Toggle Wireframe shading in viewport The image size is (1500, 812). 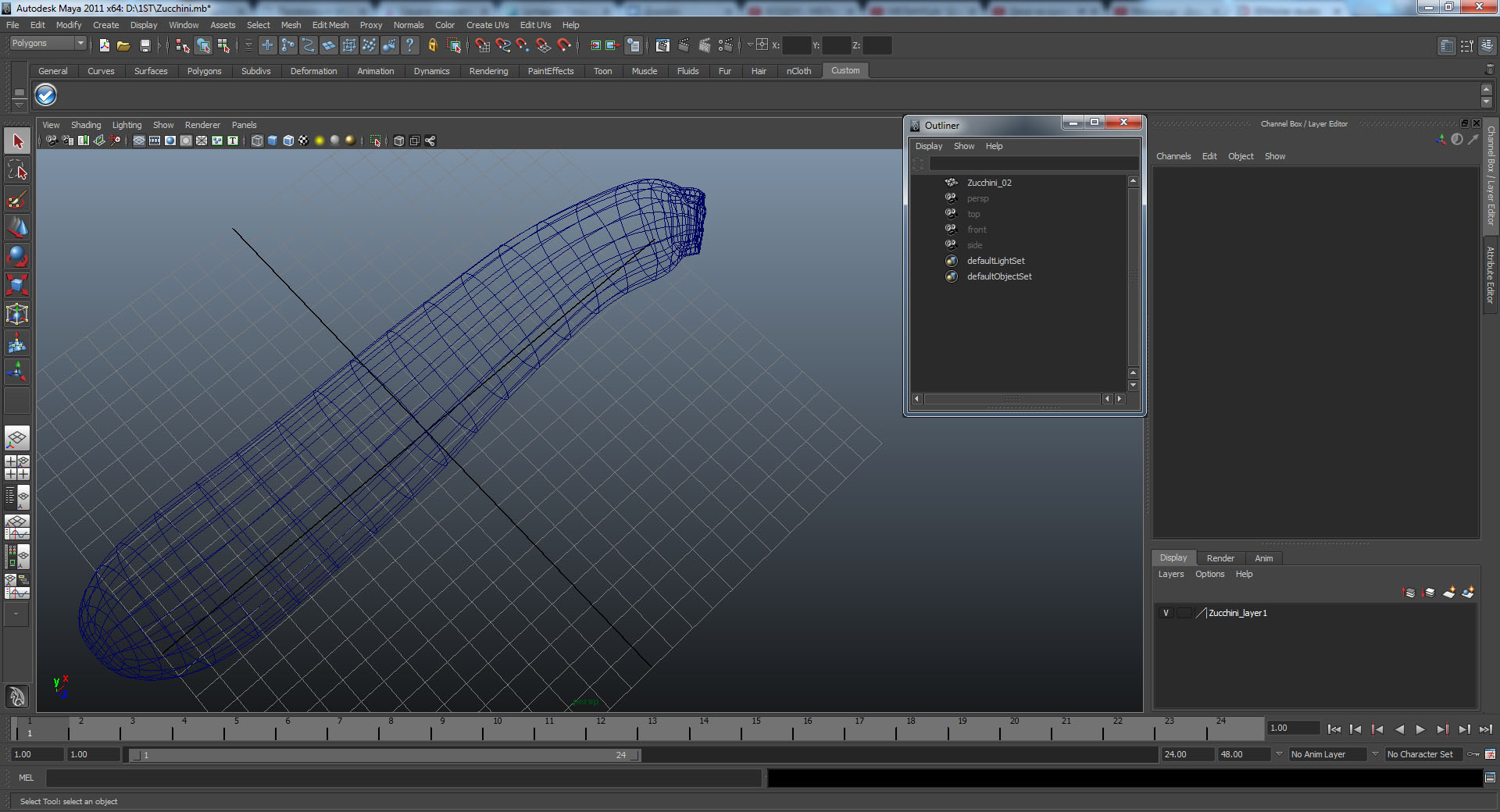(x=257, y=141)
